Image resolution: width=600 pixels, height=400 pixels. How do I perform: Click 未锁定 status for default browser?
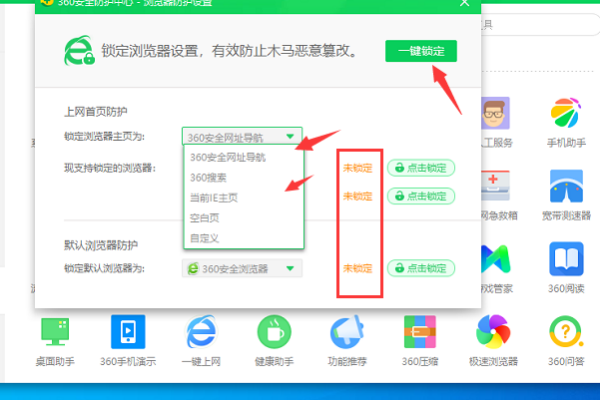point(357,268)
